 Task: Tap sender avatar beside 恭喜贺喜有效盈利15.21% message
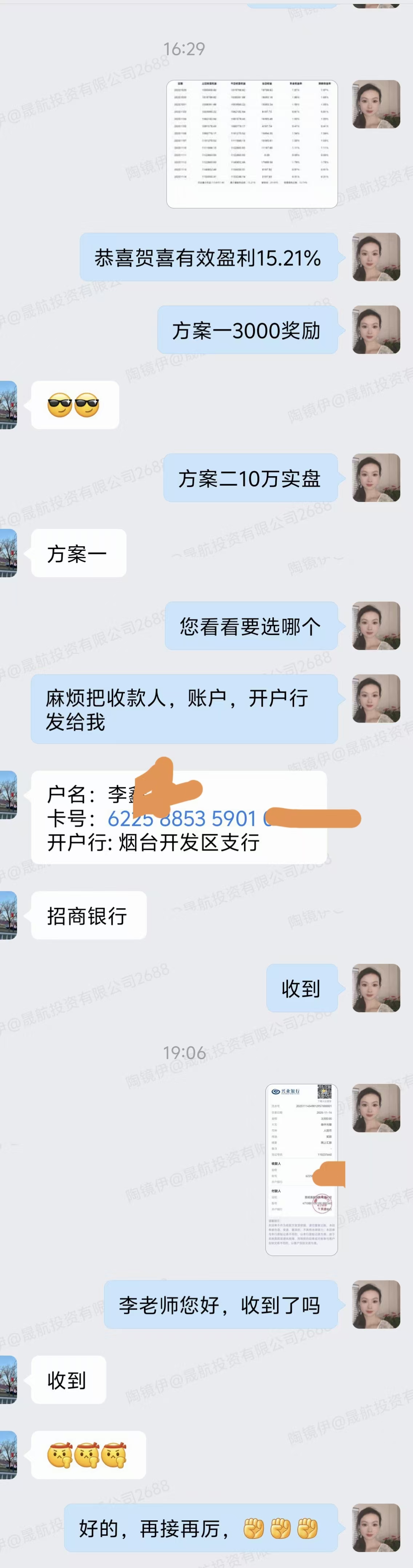[x=376, y=257]
